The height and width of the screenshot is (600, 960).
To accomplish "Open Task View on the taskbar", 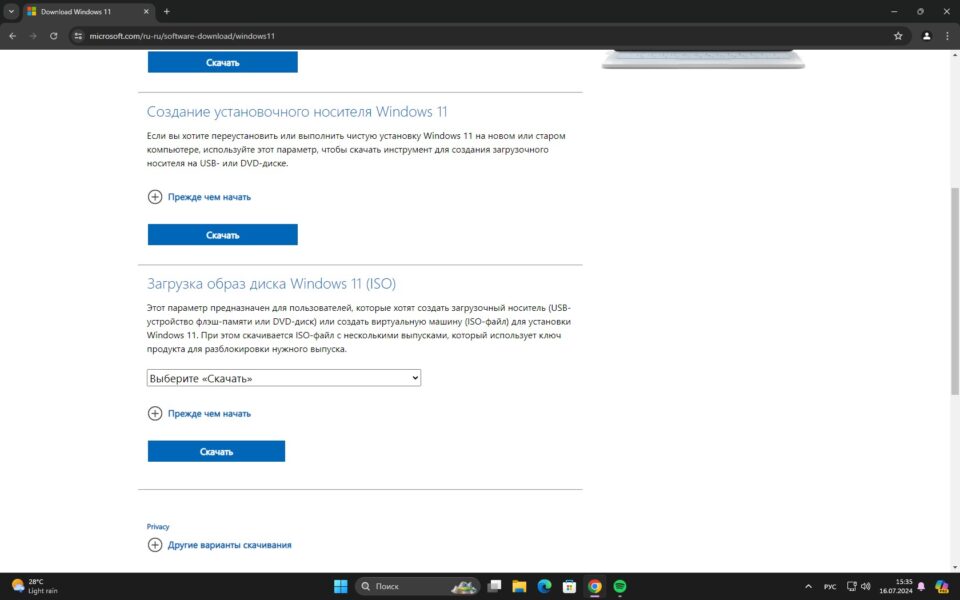I will (494, 586).
